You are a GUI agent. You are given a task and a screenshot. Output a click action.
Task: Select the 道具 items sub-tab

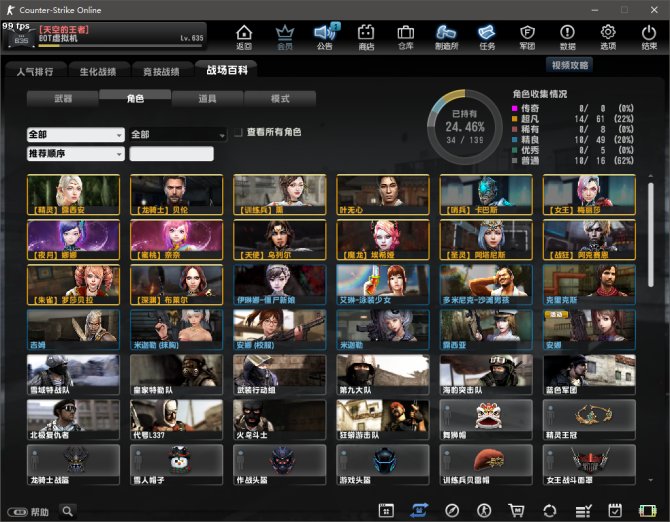[x=207, y=99]
